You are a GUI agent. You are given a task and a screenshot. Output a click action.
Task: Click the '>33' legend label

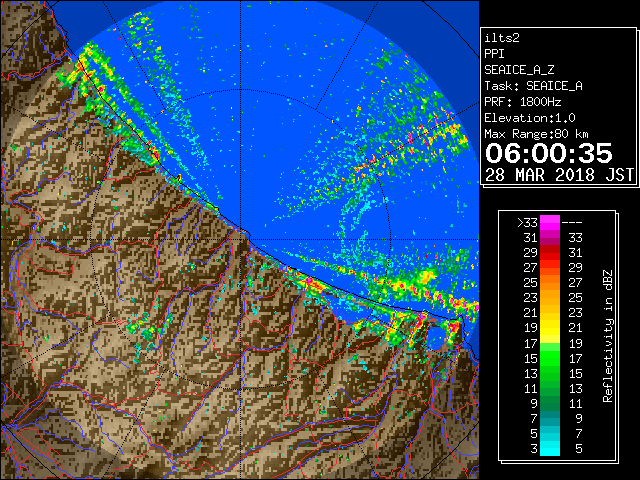point(527,223)
